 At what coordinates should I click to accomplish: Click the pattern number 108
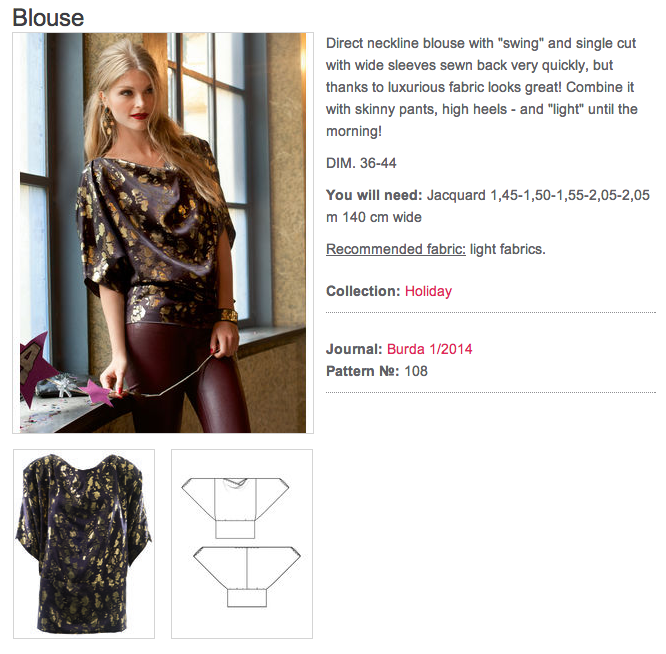point(416,371)
